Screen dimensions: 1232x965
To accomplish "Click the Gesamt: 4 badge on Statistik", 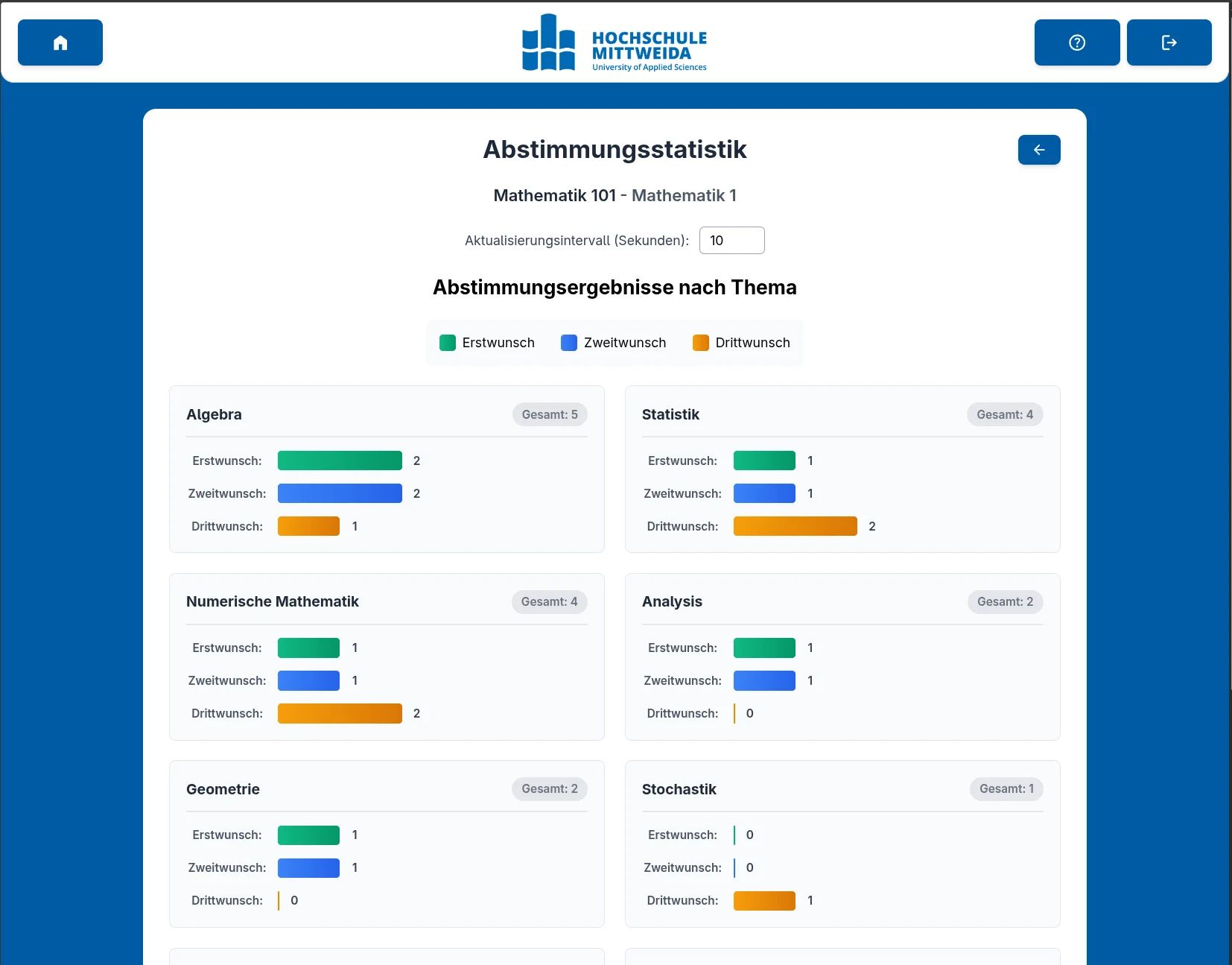I will pos(1004,414).
